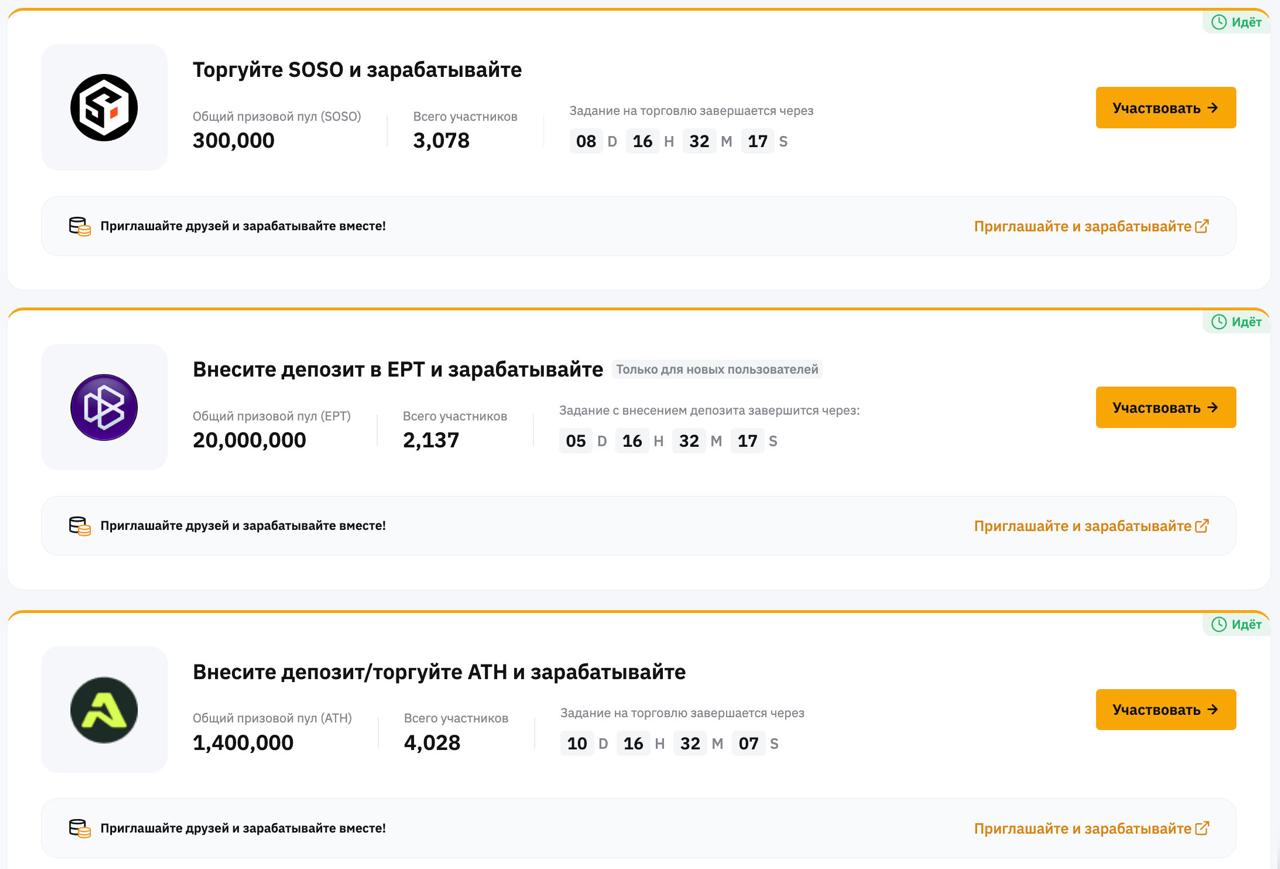
Task: Click the clock status badge on SOSO card
Action: [x=1237, y=22]
